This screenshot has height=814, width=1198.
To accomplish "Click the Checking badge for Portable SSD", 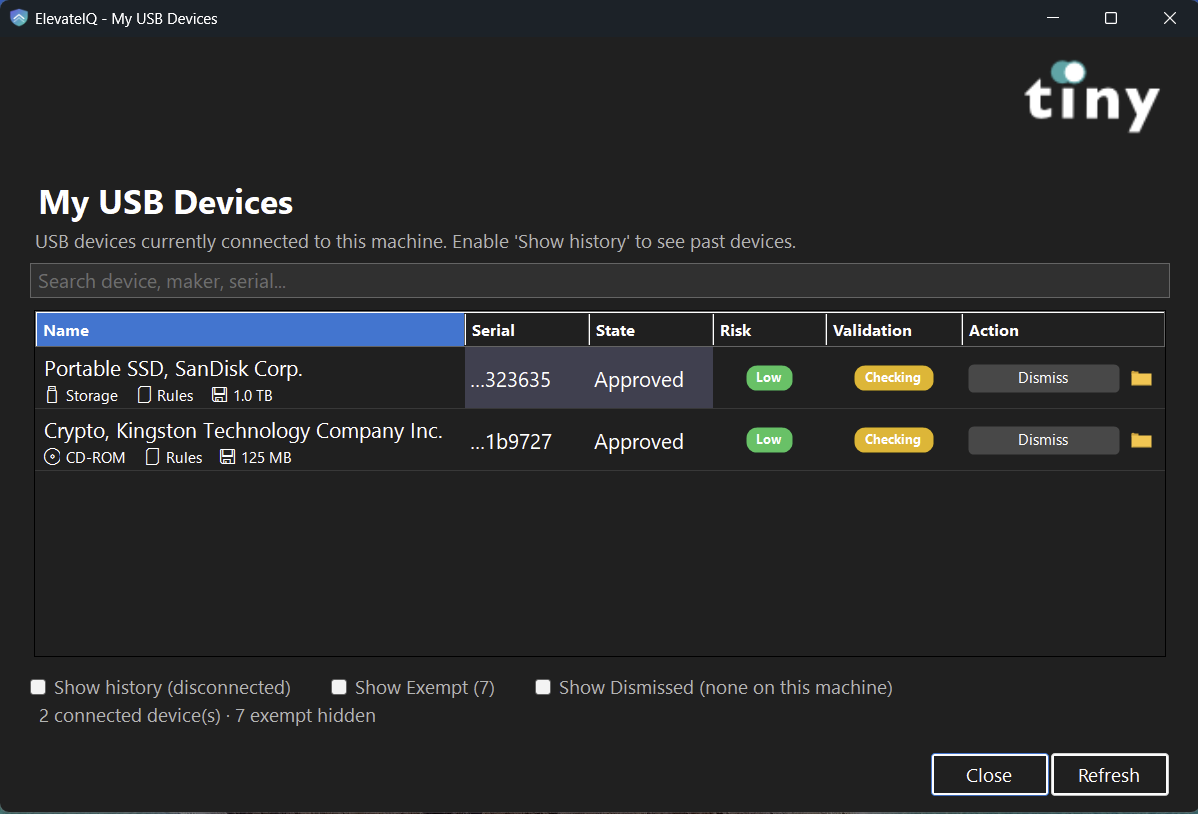I will 893,378.
